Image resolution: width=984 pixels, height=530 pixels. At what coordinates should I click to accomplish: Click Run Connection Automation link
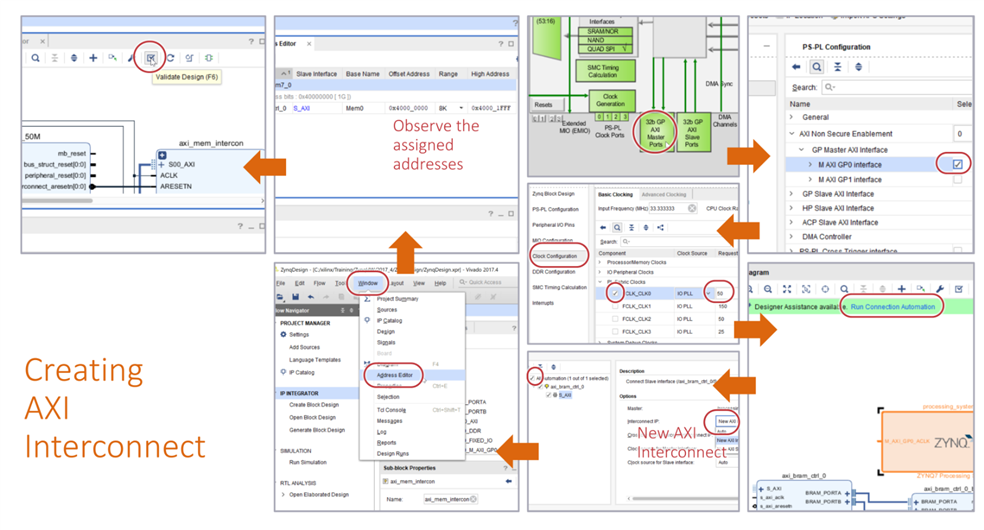tap(892, 307)
